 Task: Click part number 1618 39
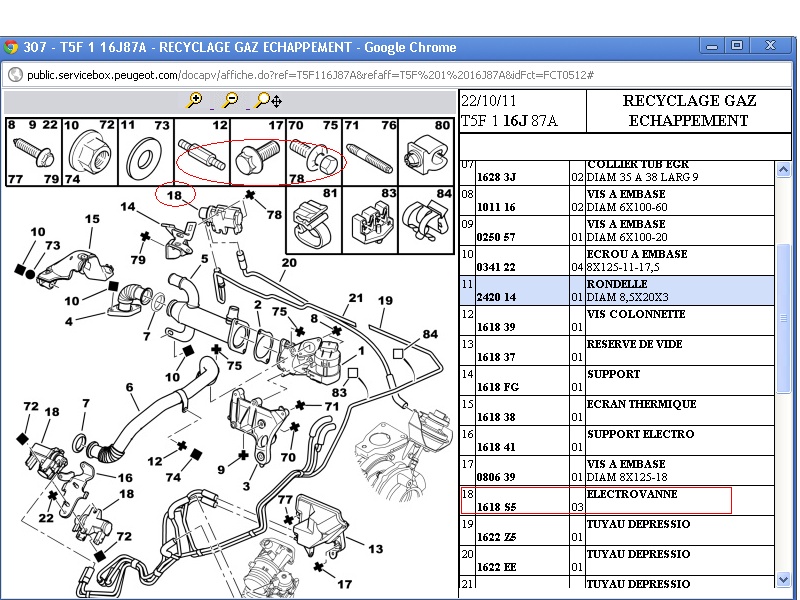coord(496,327)
